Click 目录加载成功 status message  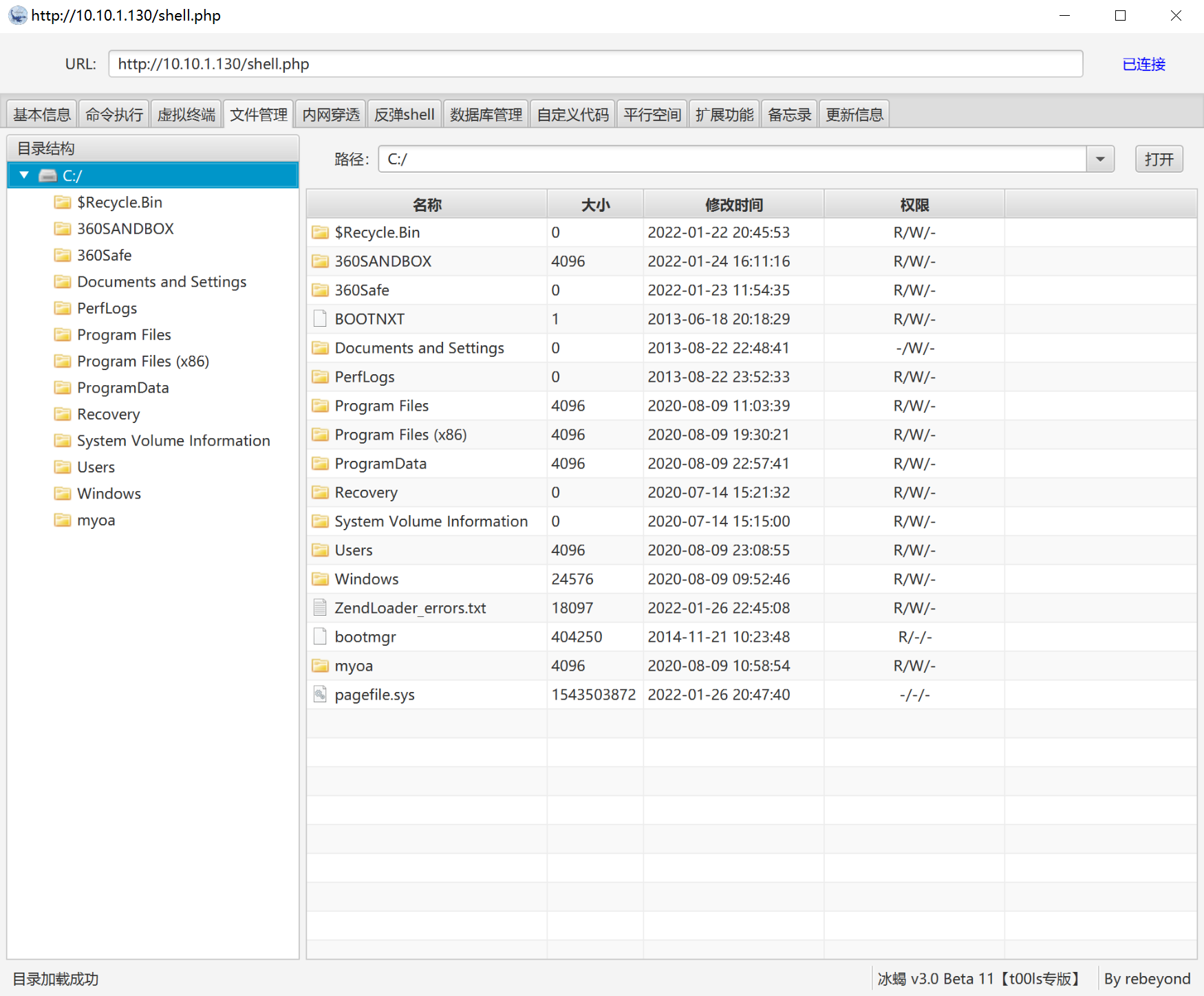click(x=56, y=979)
